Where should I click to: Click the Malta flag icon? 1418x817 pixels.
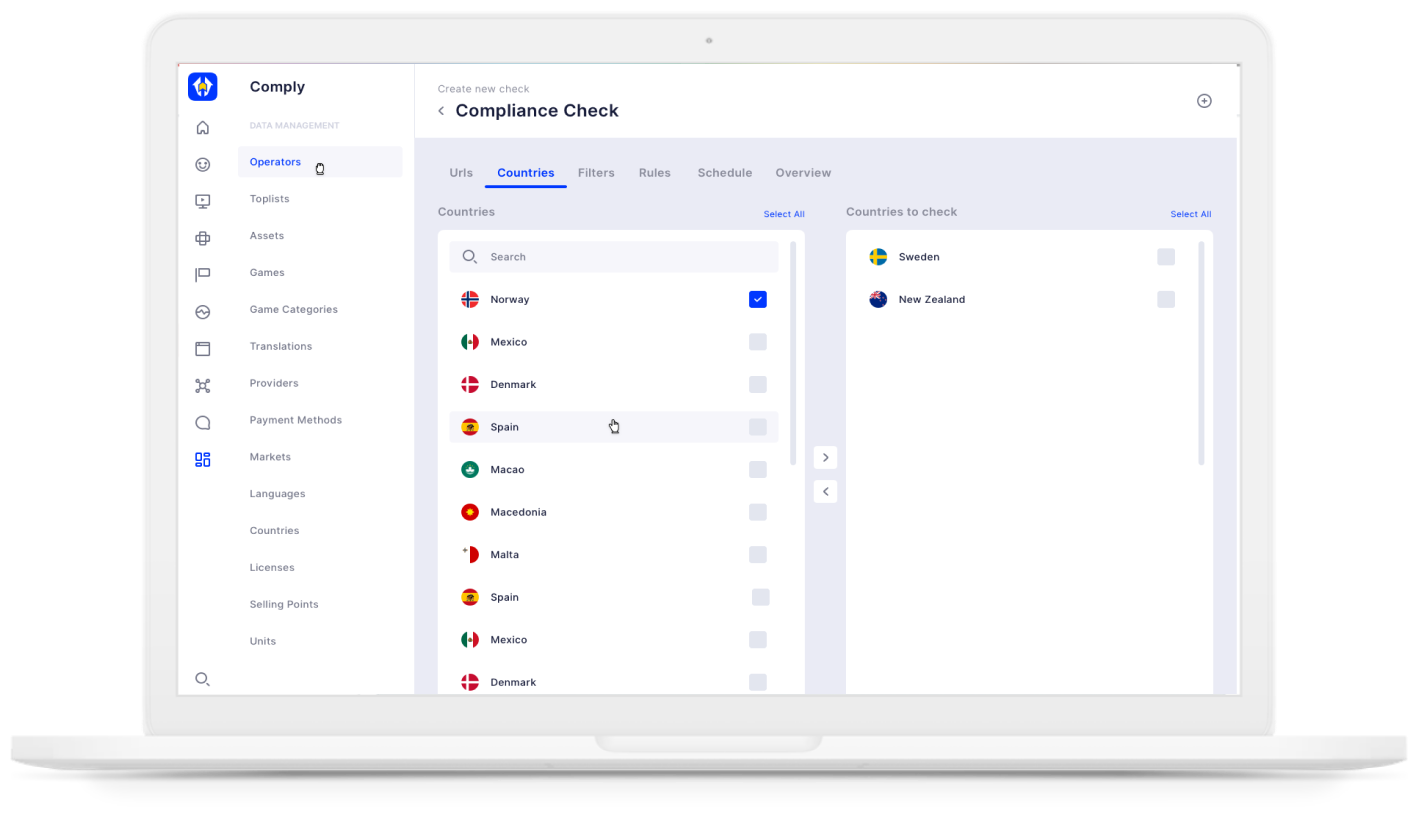[470, 554]
